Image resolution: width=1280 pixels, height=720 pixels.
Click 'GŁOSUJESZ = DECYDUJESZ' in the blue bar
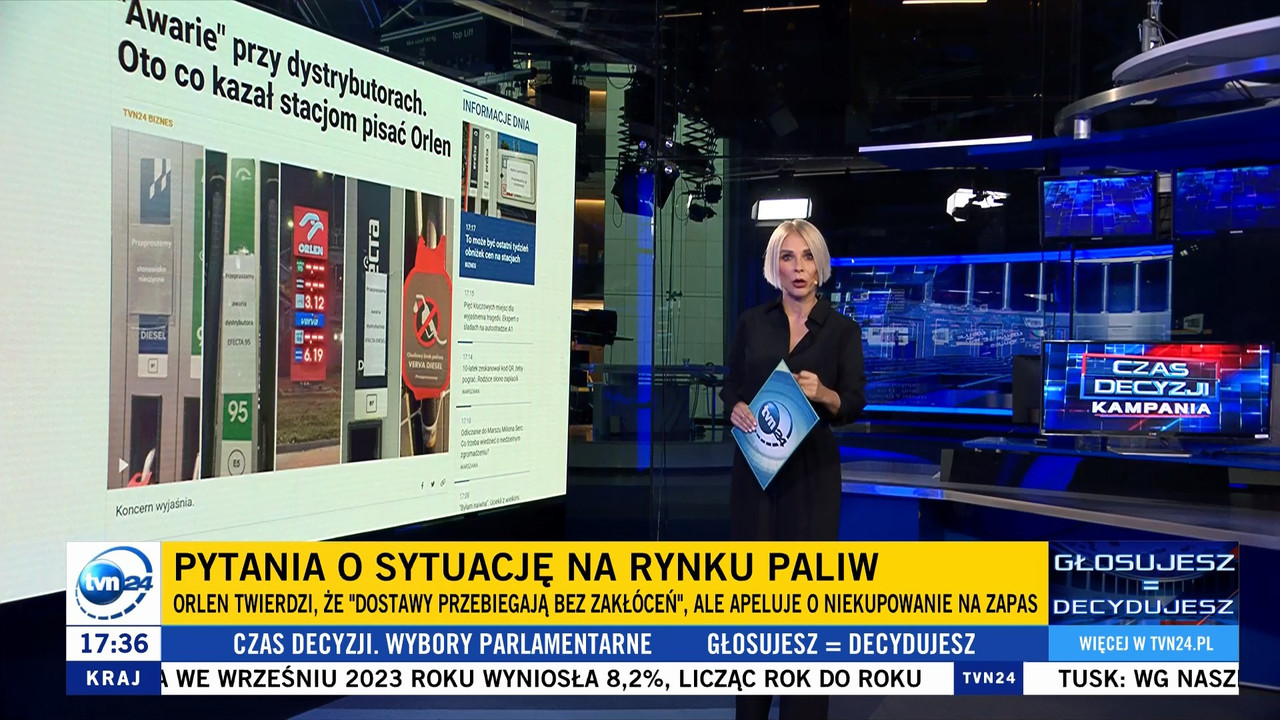842,642
